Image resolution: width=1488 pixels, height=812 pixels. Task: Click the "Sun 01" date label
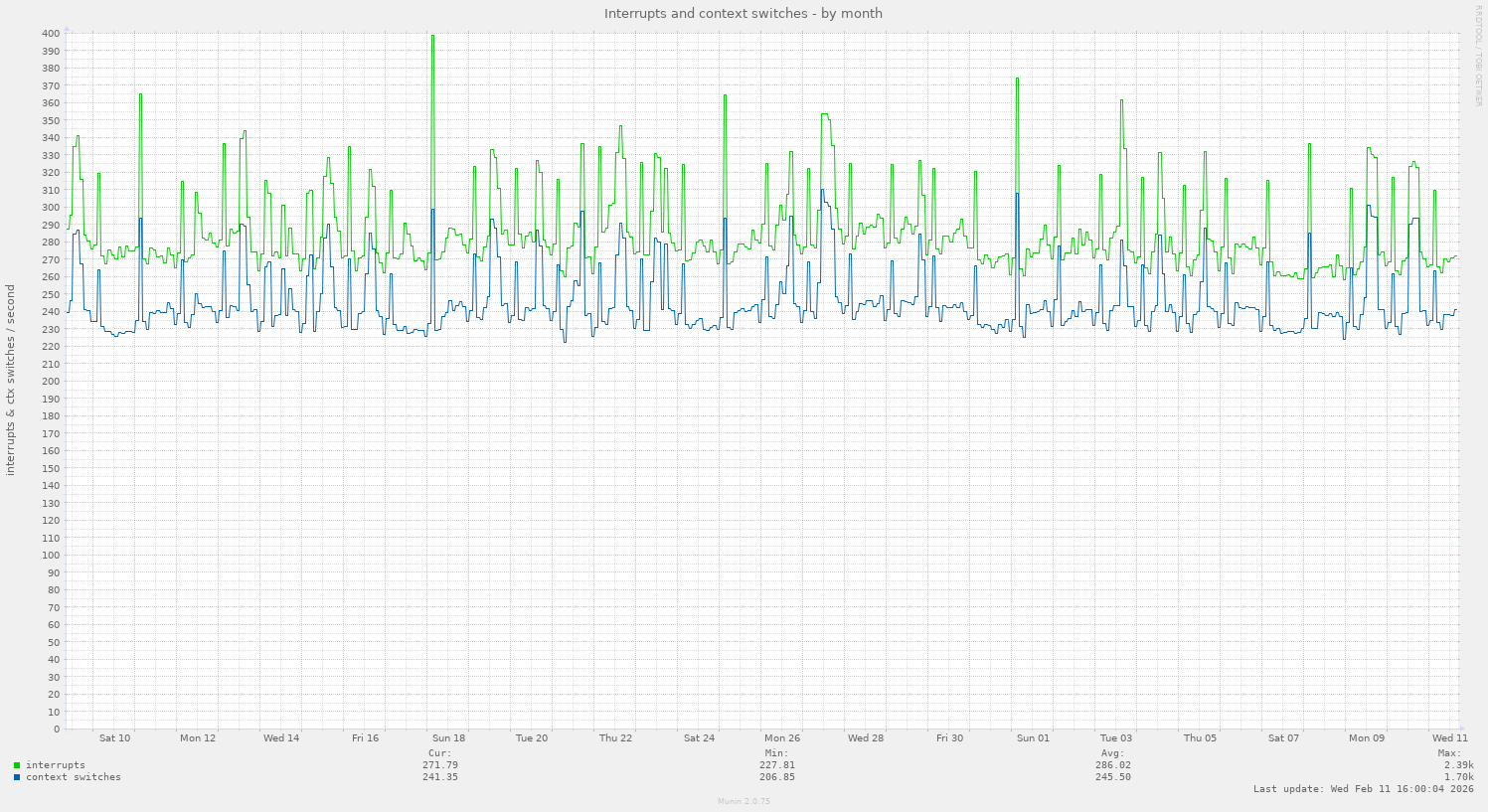1033,737
